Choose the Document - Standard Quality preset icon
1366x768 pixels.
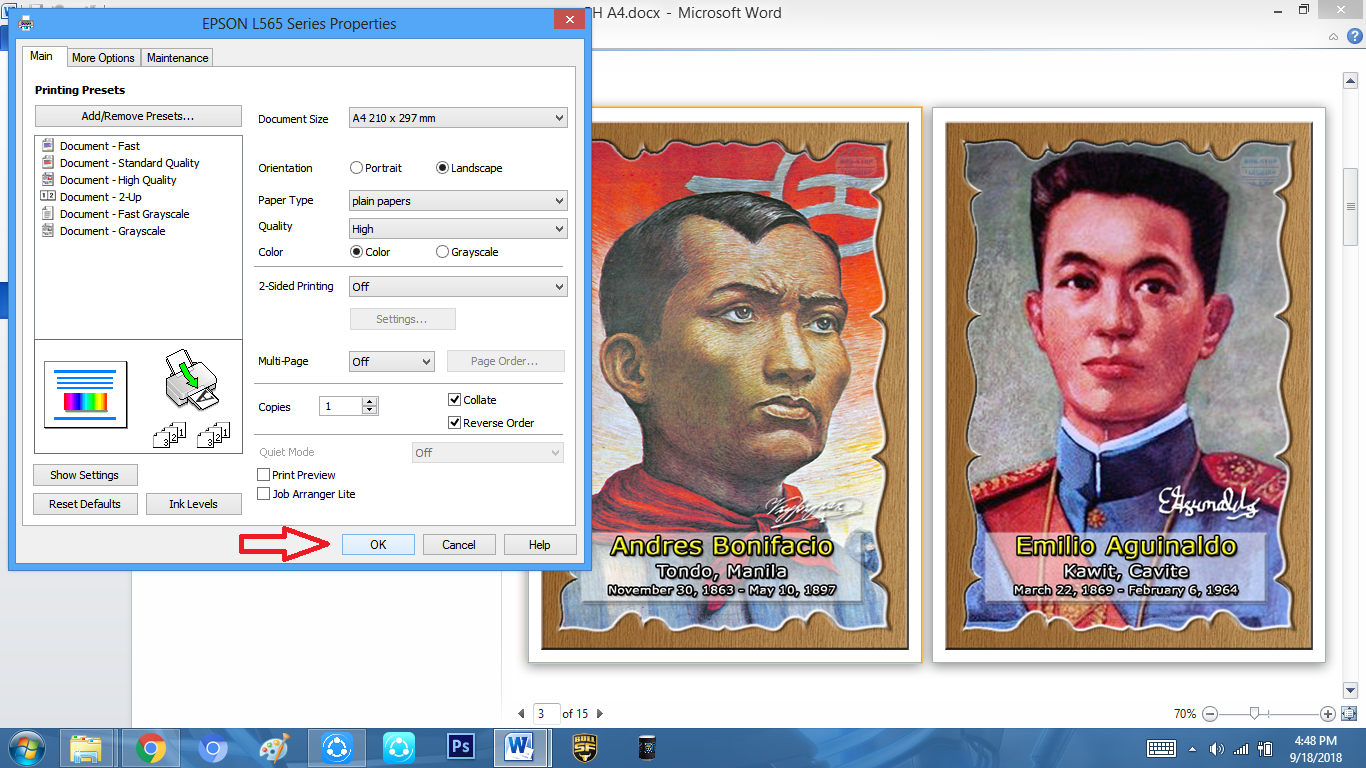coord(47,163)
